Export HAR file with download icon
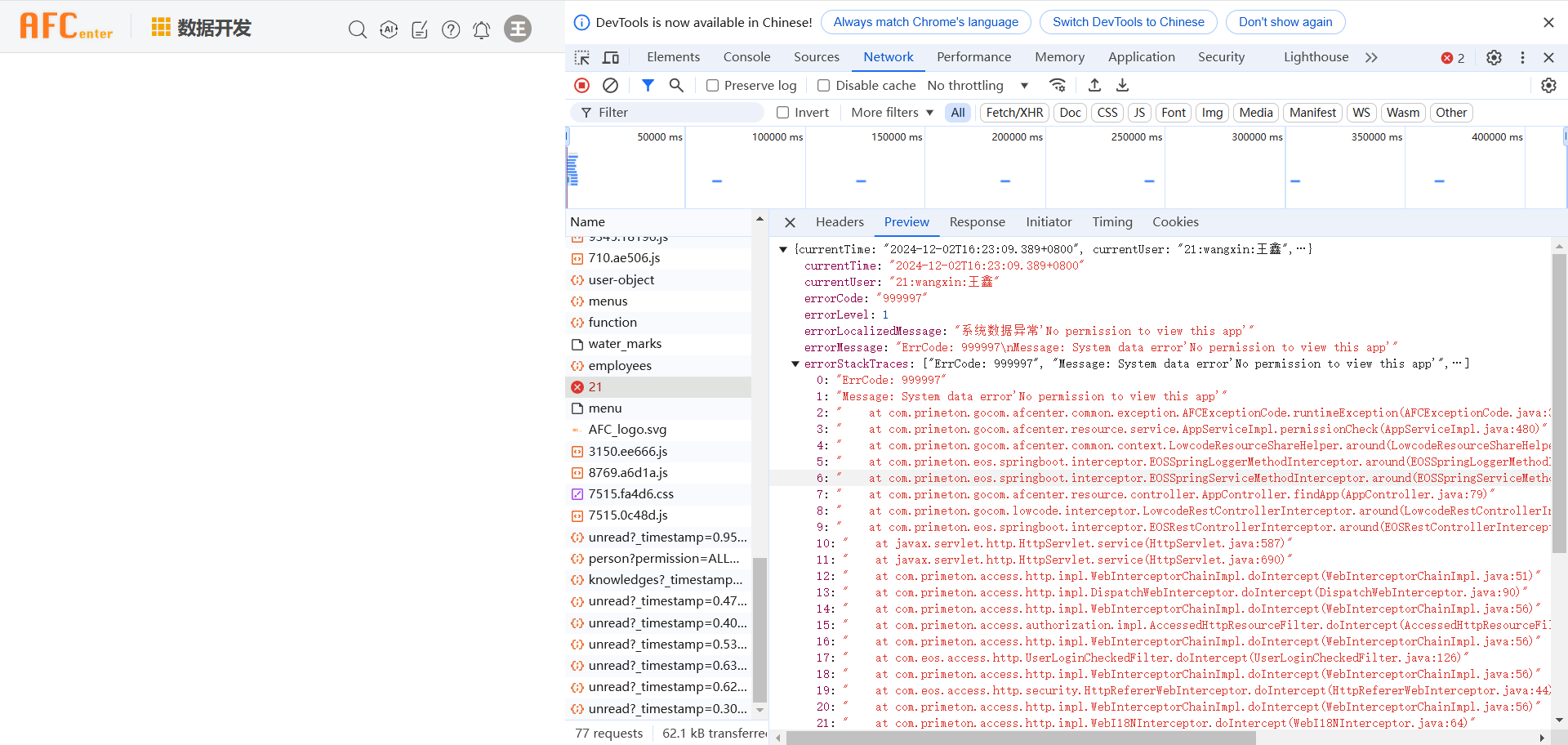 tap(1123, 85)
